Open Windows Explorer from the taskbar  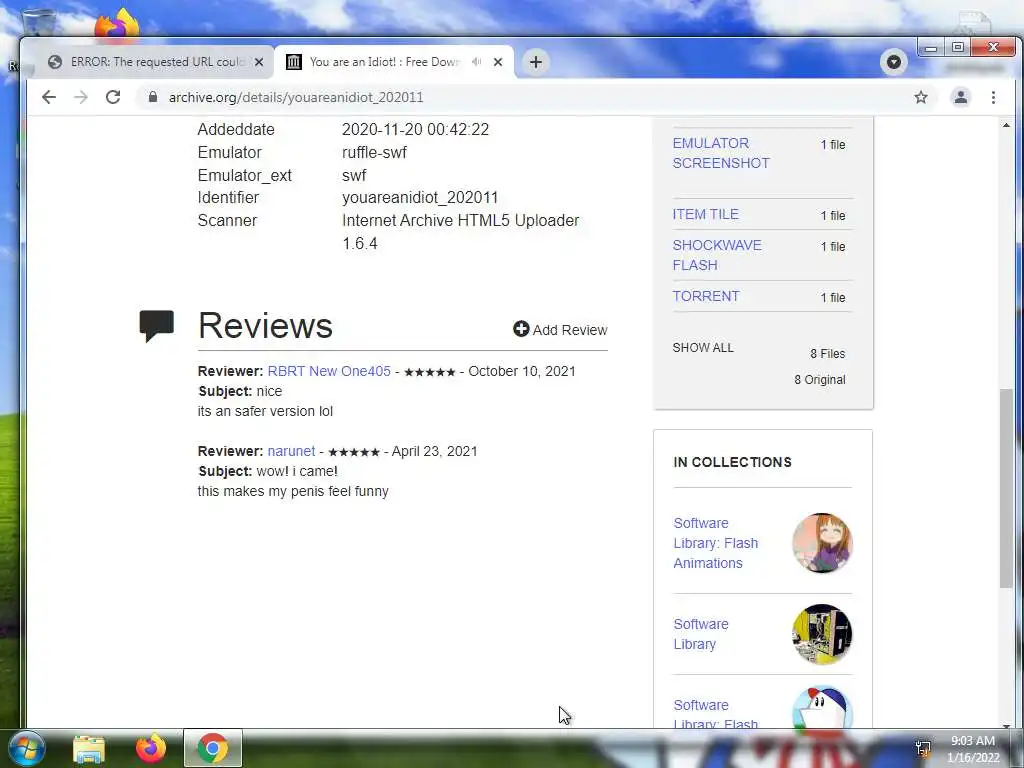89,749
